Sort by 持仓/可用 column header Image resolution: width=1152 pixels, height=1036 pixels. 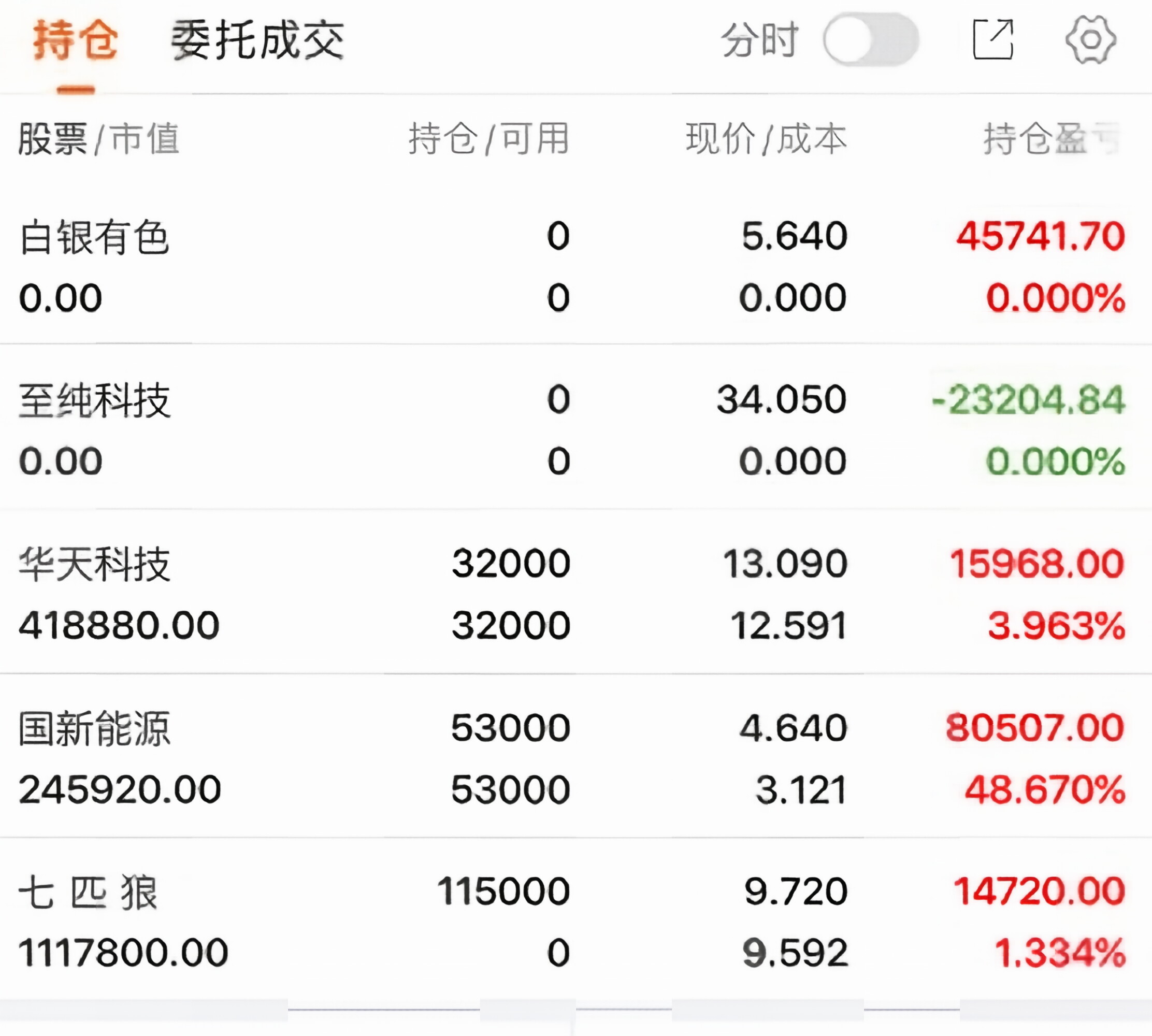[x=488, y=139]
